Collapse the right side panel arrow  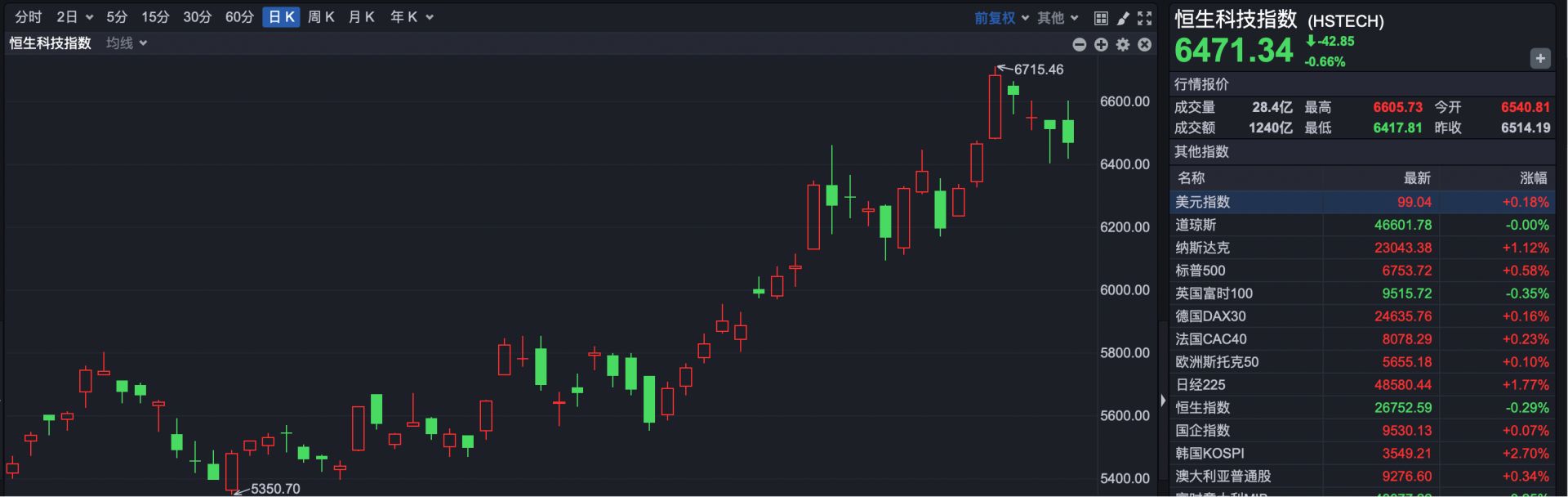point(1163,401)
